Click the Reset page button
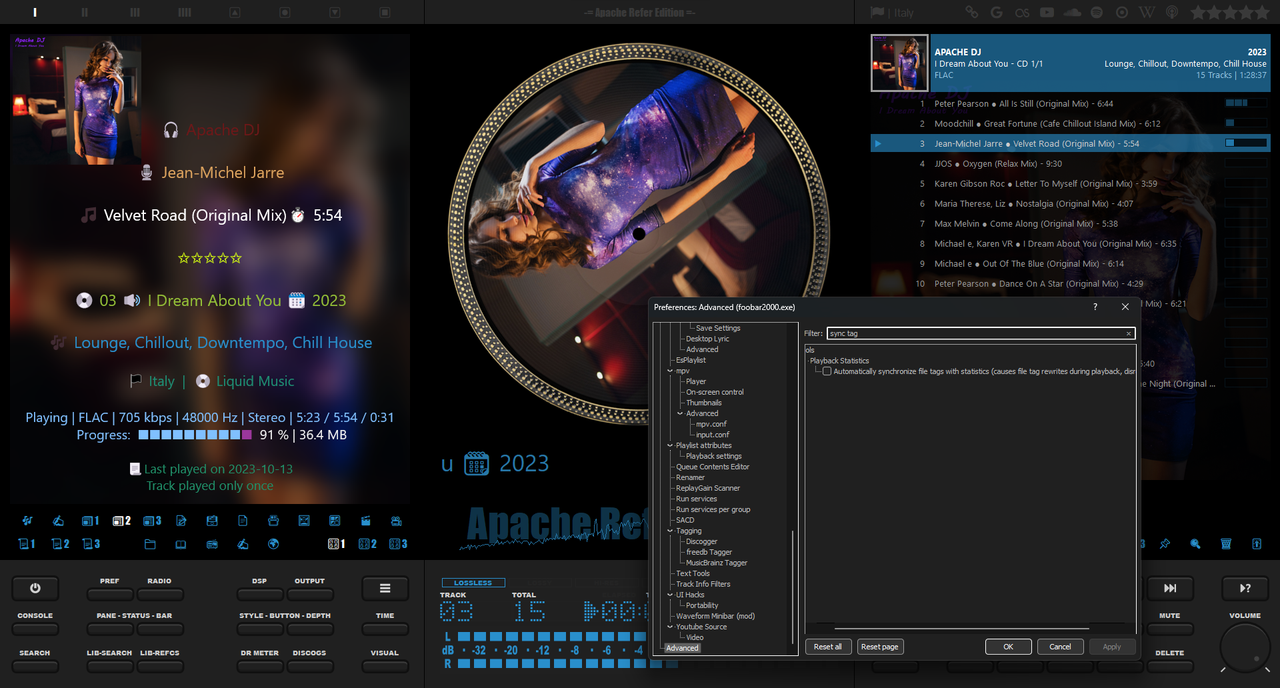This screenshot has height=688, width=1280. pyautogui.click(x=880, y=647)
